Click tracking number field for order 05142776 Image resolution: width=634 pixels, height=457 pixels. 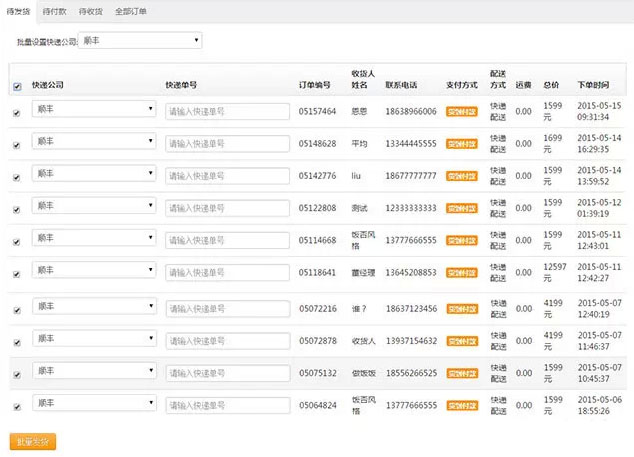(x=227, y=176)
